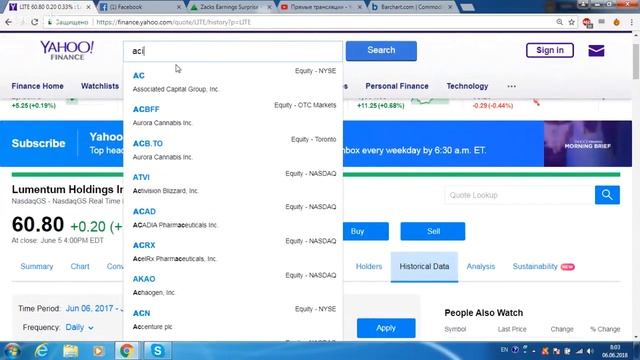Open the Holders tab

pyautogui.click(x=369, y=267)
